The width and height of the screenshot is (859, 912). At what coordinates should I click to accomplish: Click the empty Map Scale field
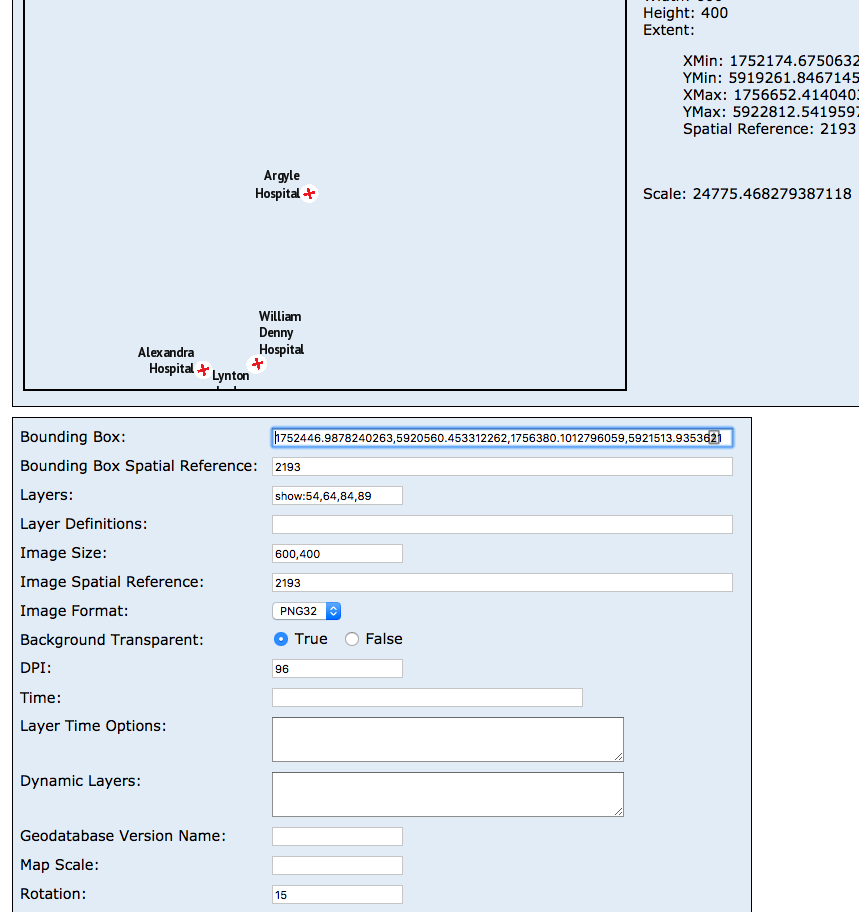(337, 865)
